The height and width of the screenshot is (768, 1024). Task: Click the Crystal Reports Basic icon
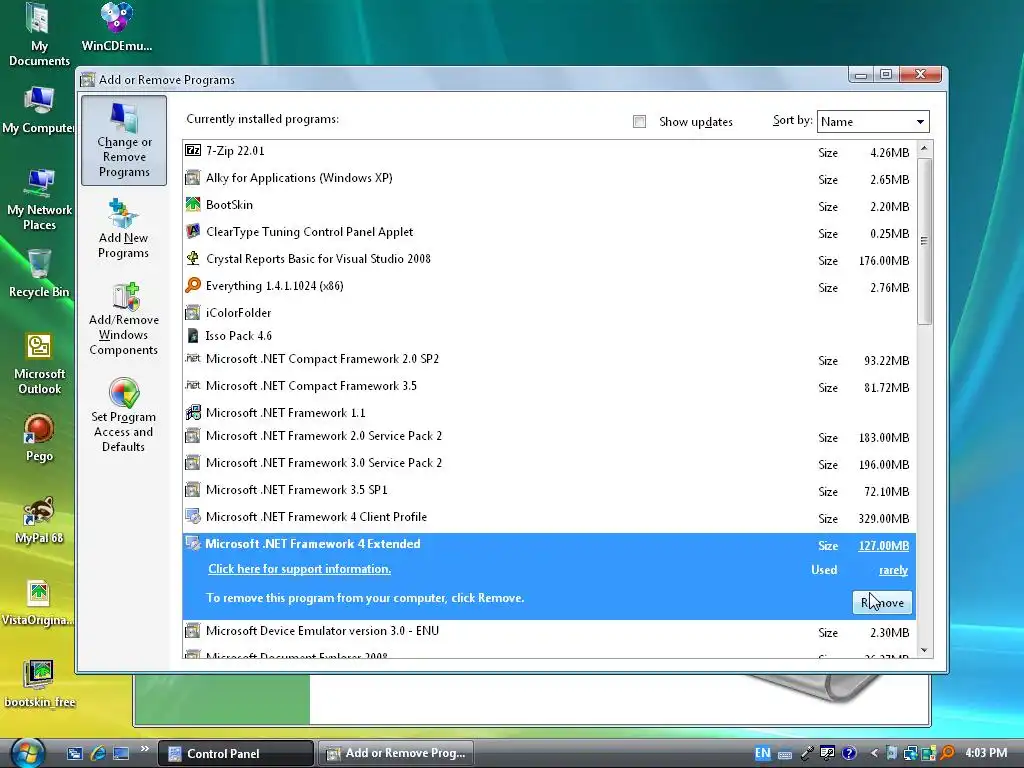pos(193,259)
